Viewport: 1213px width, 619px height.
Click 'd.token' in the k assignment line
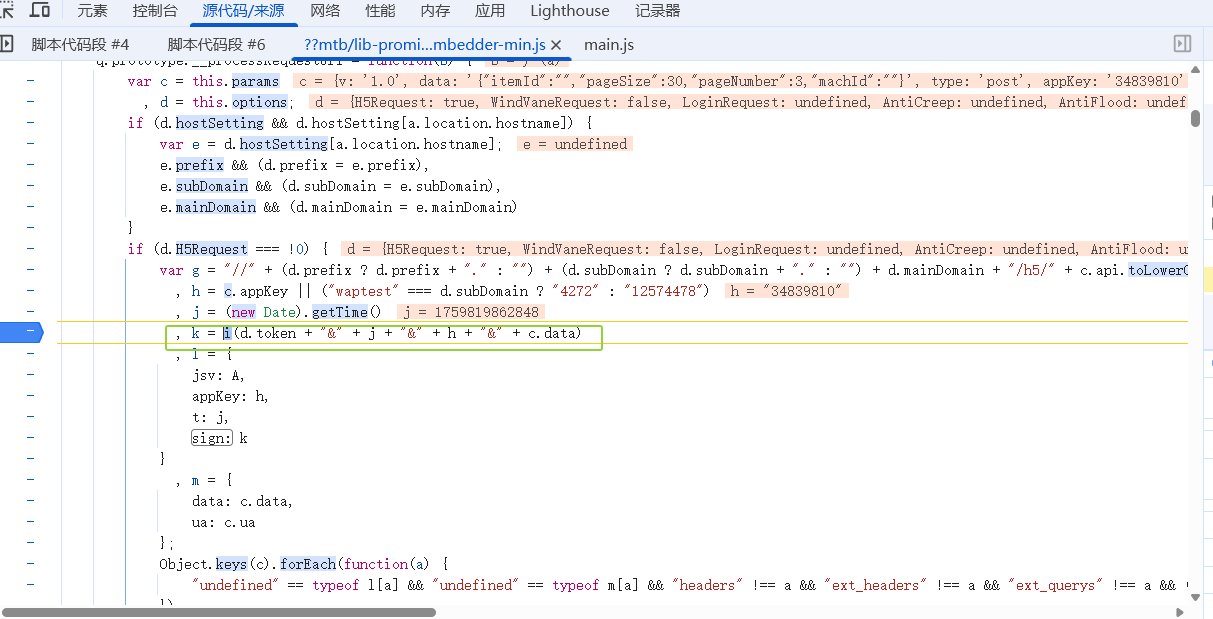[x=268, y=333]
